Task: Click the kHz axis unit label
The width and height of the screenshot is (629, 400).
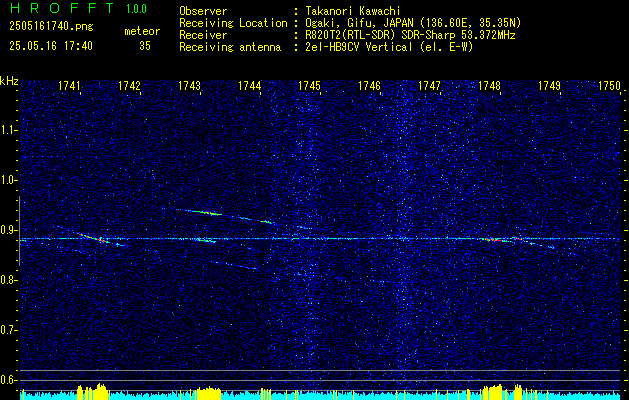Action: pos(9,81)
